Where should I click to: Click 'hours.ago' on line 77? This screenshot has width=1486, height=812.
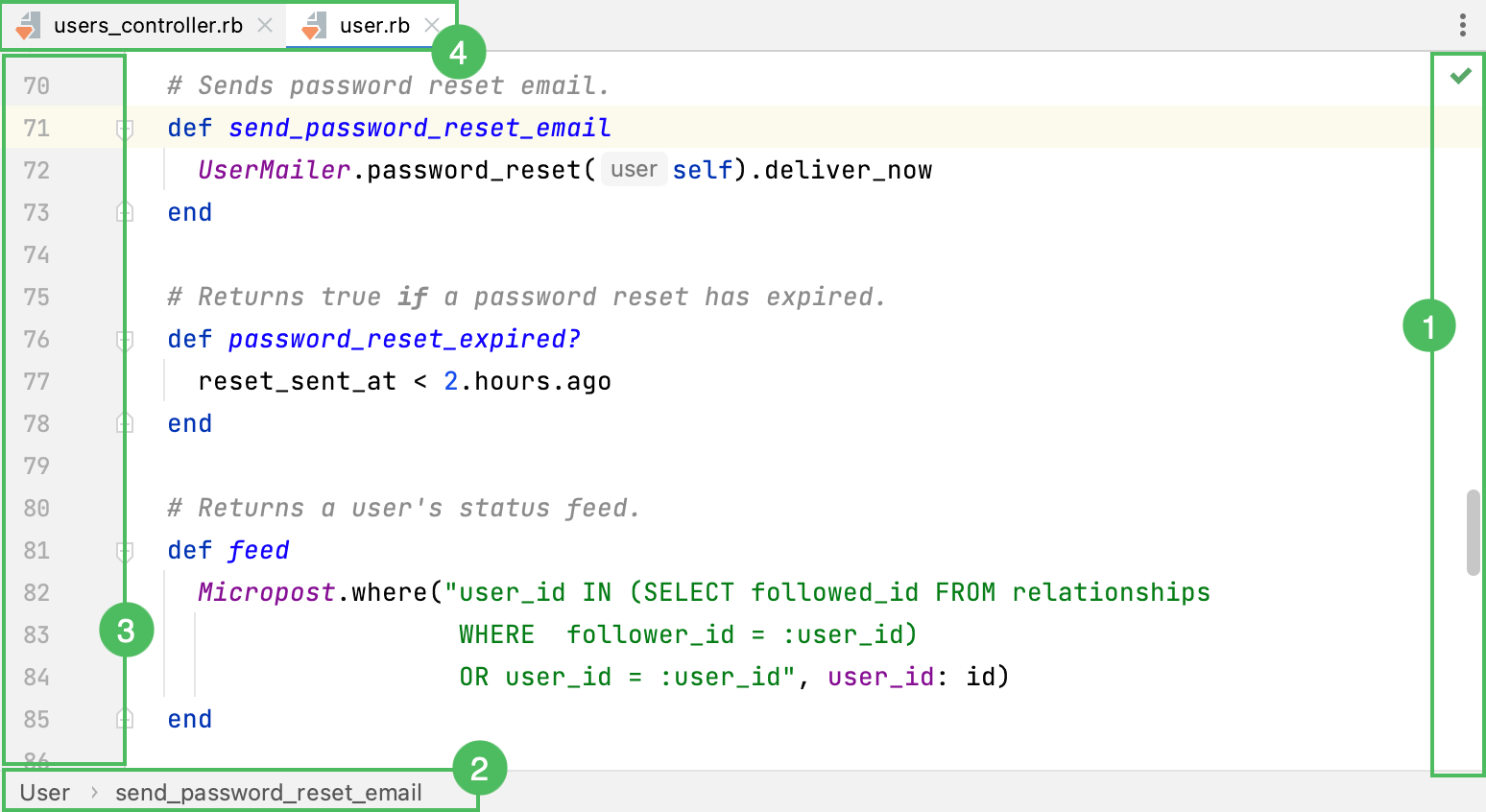pyautogui.click(x=542, y=382)
